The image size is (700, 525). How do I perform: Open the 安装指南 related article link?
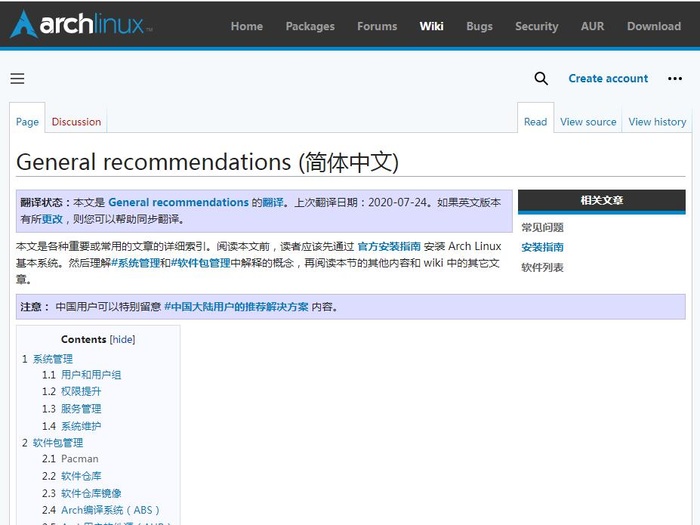click(x=542, y=247)
